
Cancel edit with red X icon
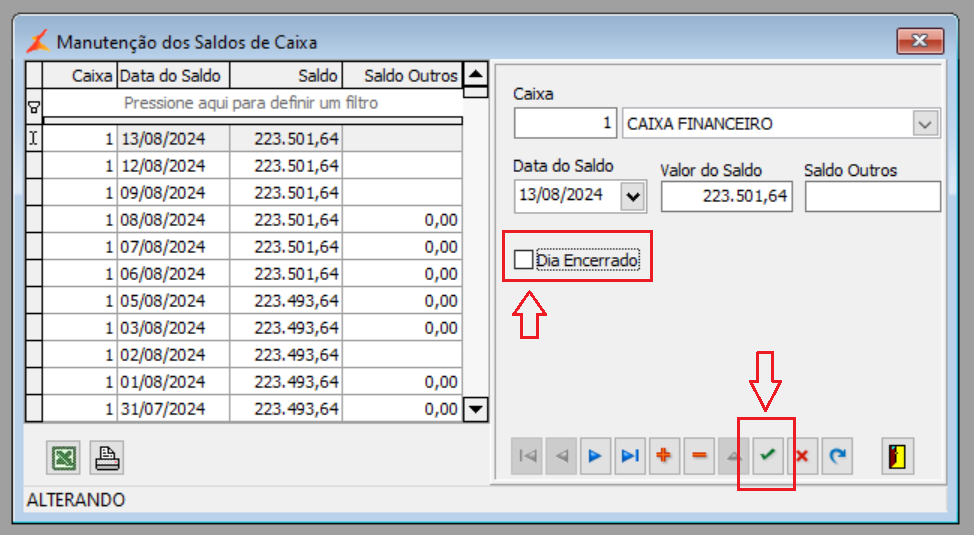(x=803, y=456)
